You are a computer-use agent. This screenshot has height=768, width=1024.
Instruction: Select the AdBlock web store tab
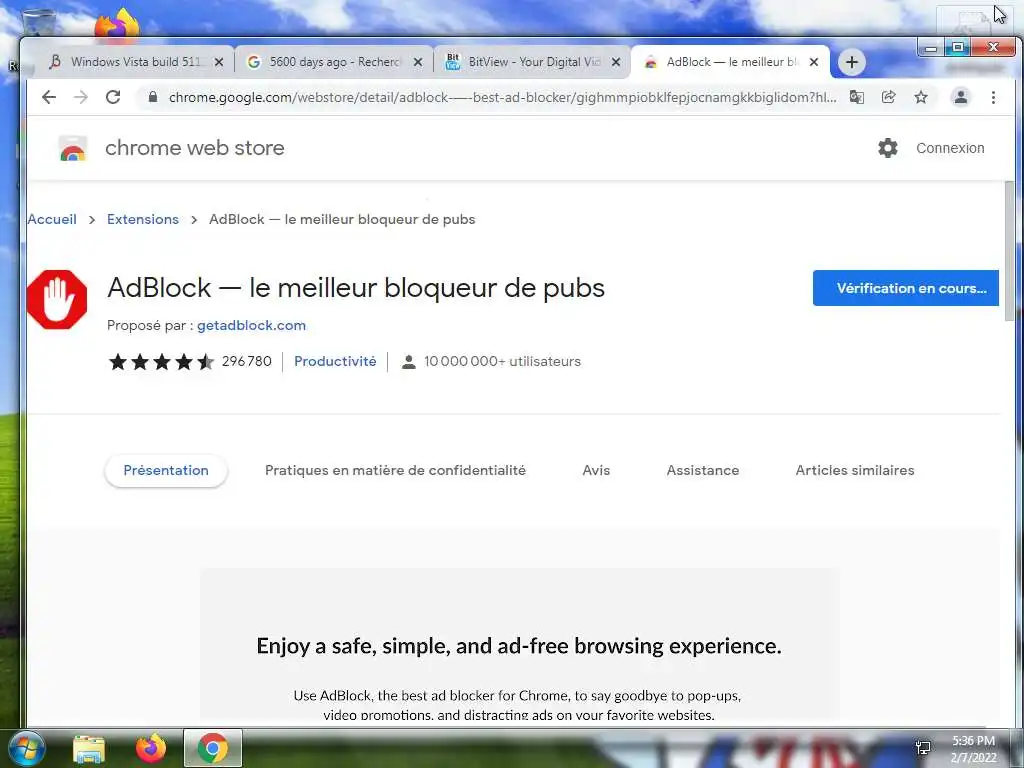click(728, 62)
